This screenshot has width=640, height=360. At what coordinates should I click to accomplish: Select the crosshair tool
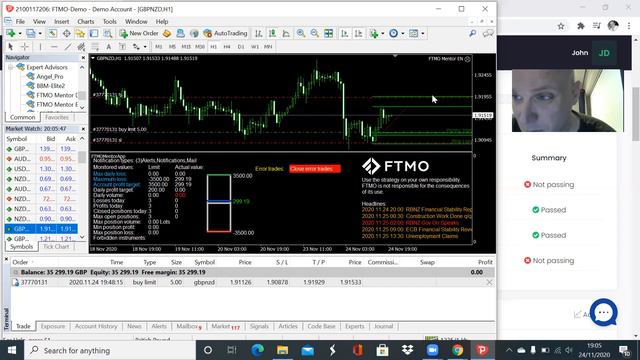coord(24,47)
